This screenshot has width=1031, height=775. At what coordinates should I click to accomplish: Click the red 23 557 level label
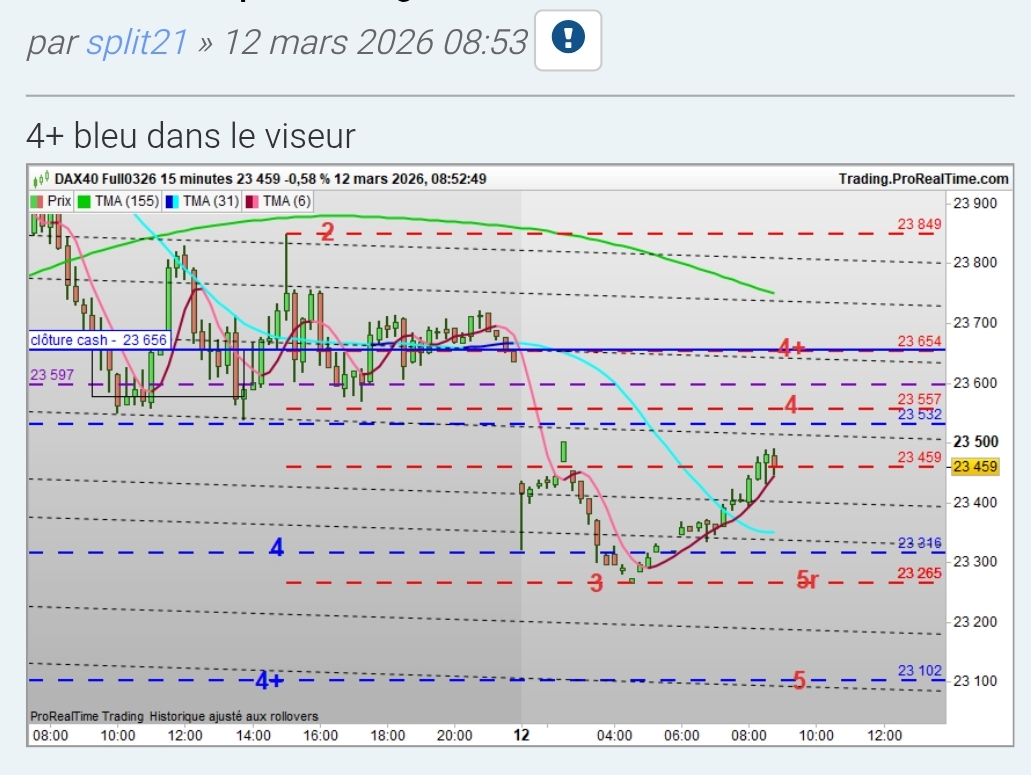[919, 399]
